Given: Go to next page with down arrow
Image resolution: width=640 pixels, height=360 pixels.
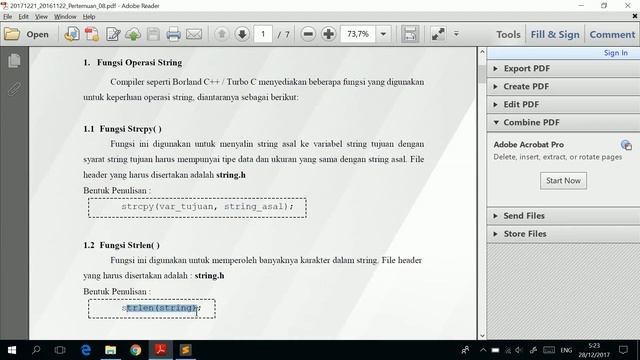Looking at the screenshot, I should click(x=242, y=34).
